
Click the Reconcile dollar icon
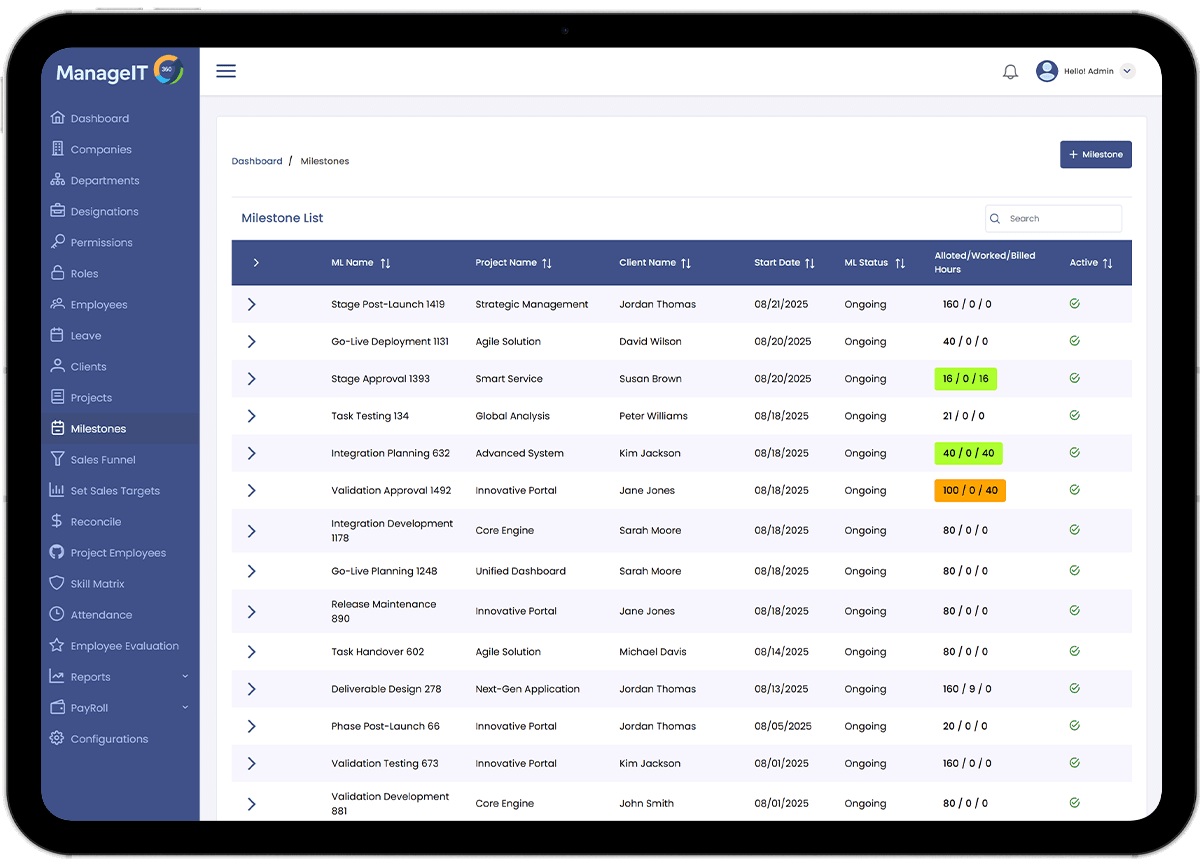[x=58, y=521]
